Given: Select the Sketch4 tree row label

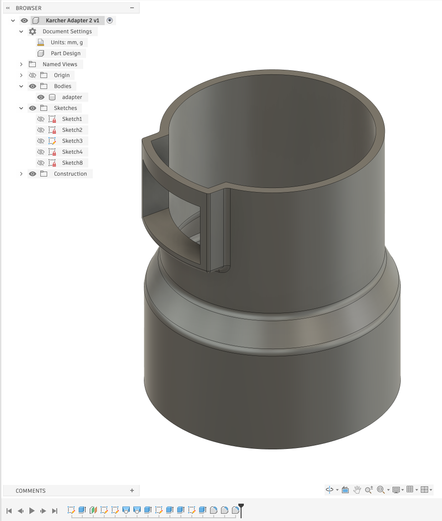Looking at the screenshot, I should click(72, 152).
